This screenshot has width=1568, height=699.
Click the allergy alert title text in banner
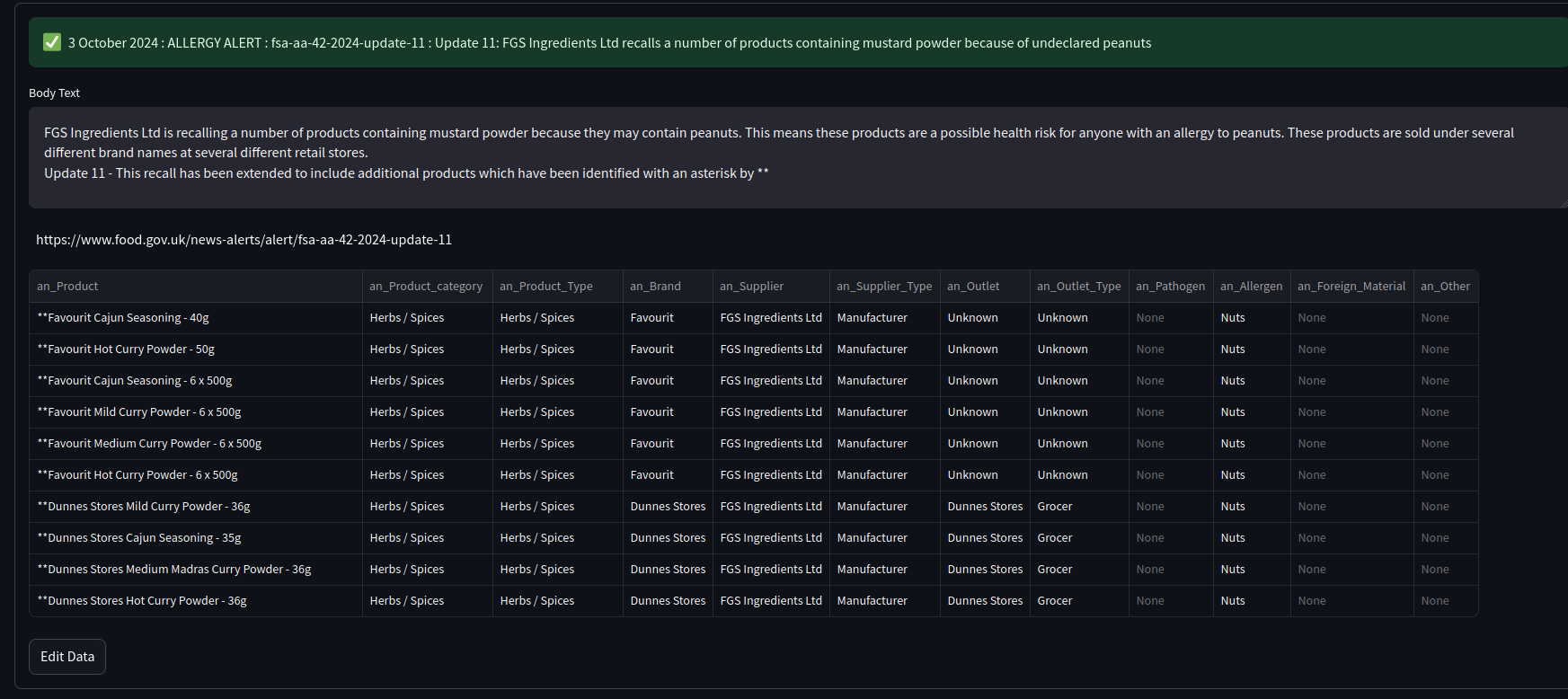[609, 43]
